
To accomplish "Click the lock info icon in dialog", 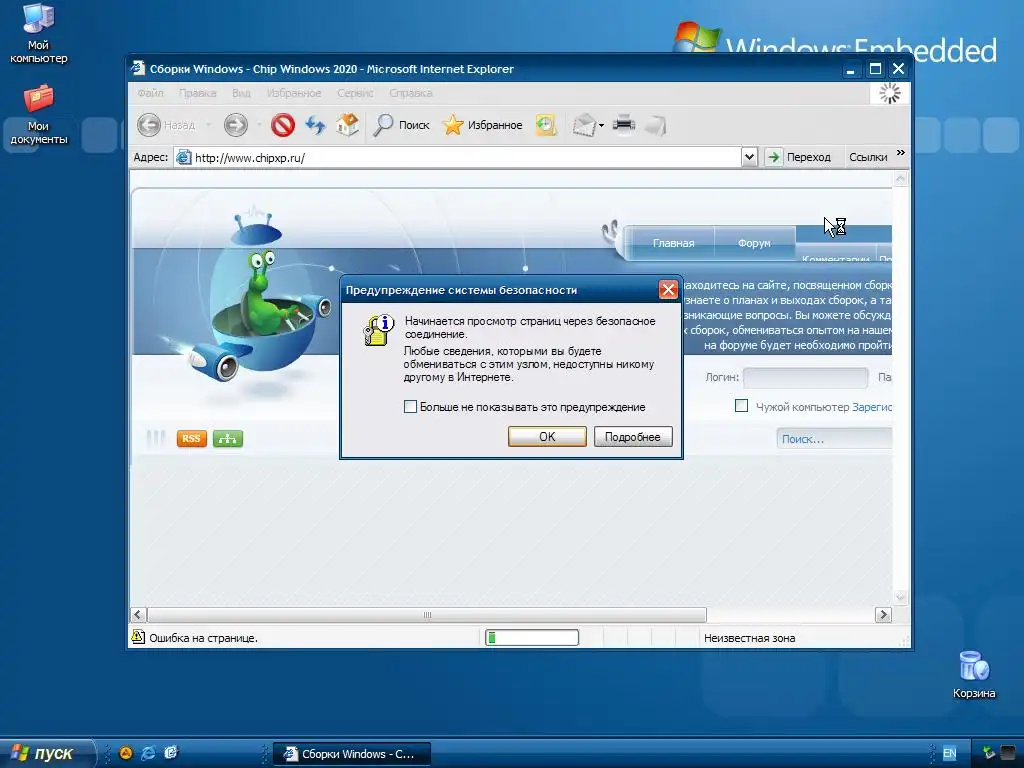I will (x=379, y=330).
